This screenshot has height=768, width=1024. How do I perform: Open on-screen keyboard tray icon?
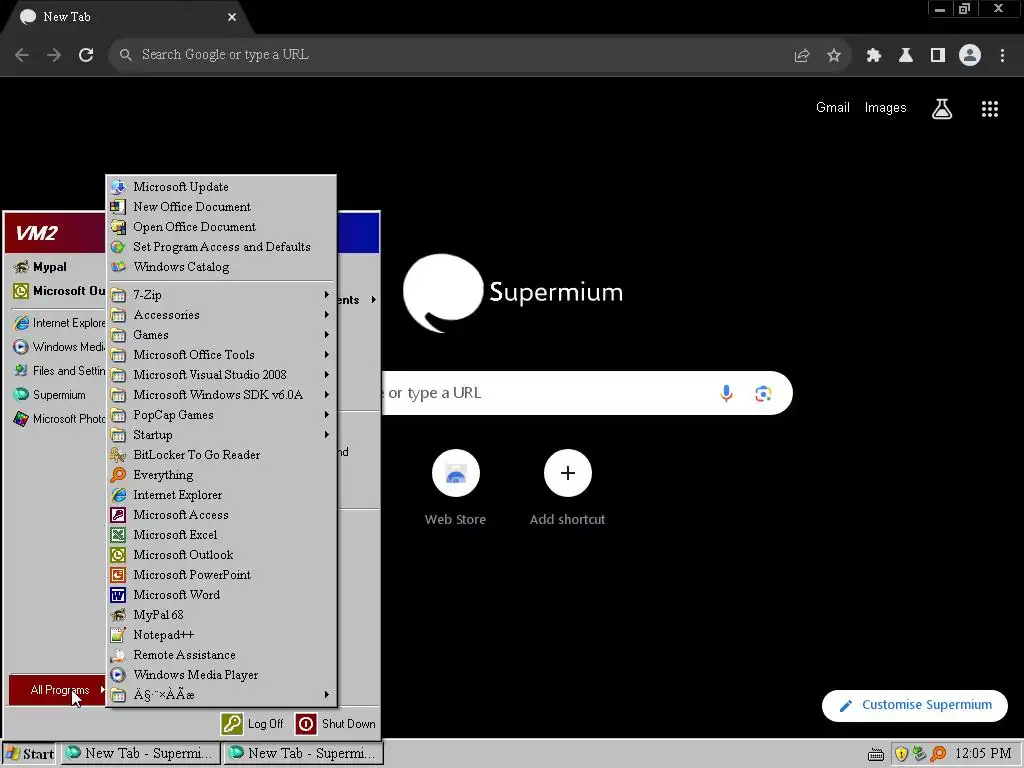[x=876, y=755]
